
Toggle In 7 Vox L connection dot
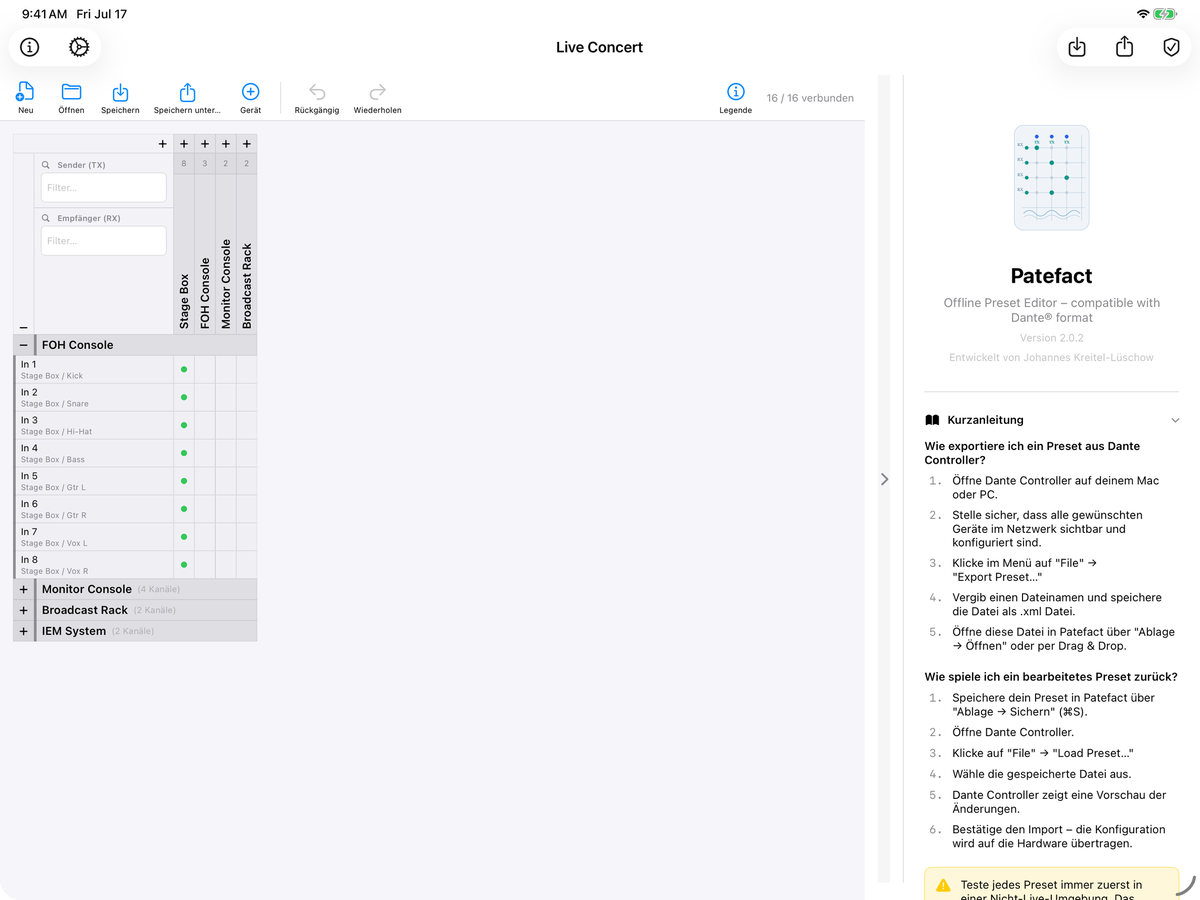(184, 537)
